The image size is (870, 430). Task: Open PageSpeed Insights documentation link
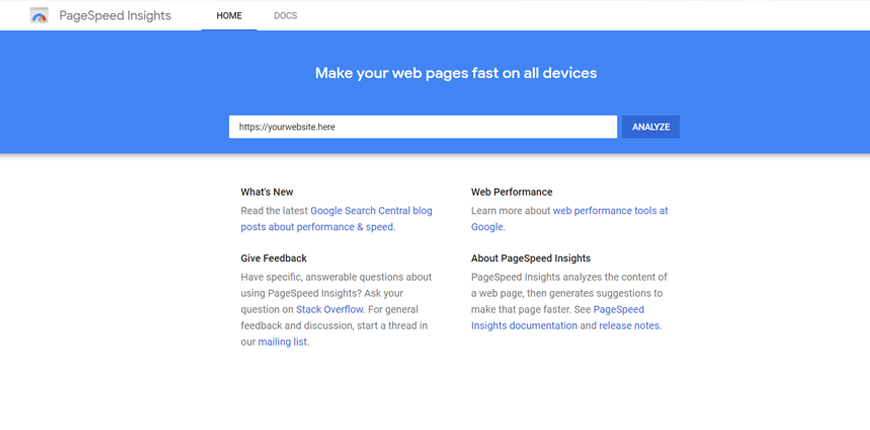tap(558, 317)
